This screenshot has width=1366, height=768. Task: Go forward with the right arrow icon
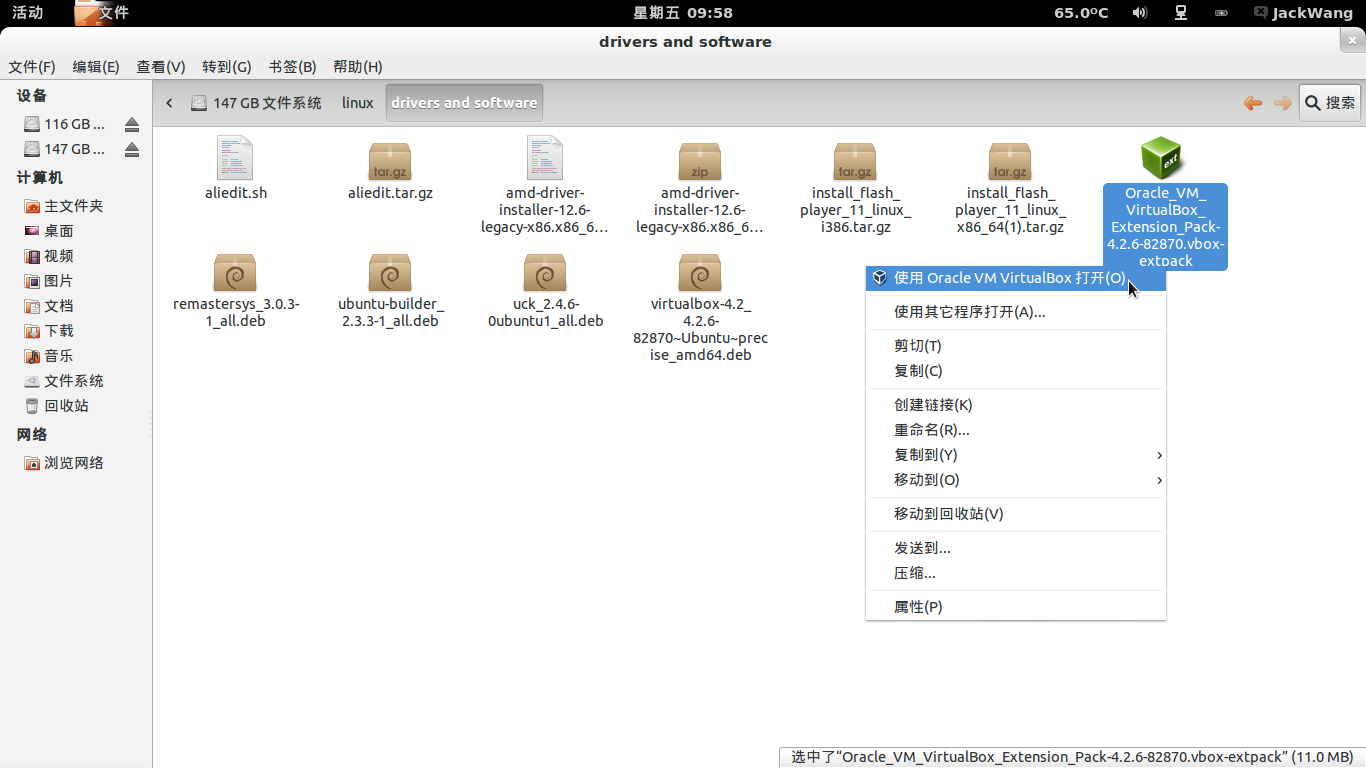[x=1282, y=103]
